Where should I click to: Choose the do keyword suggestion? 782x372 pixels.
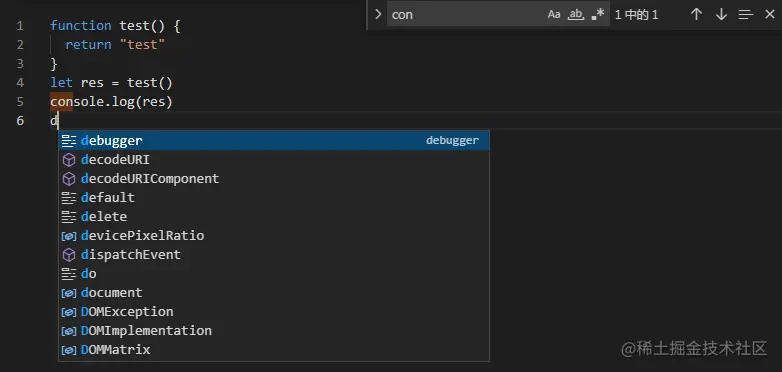pos(274,273)
